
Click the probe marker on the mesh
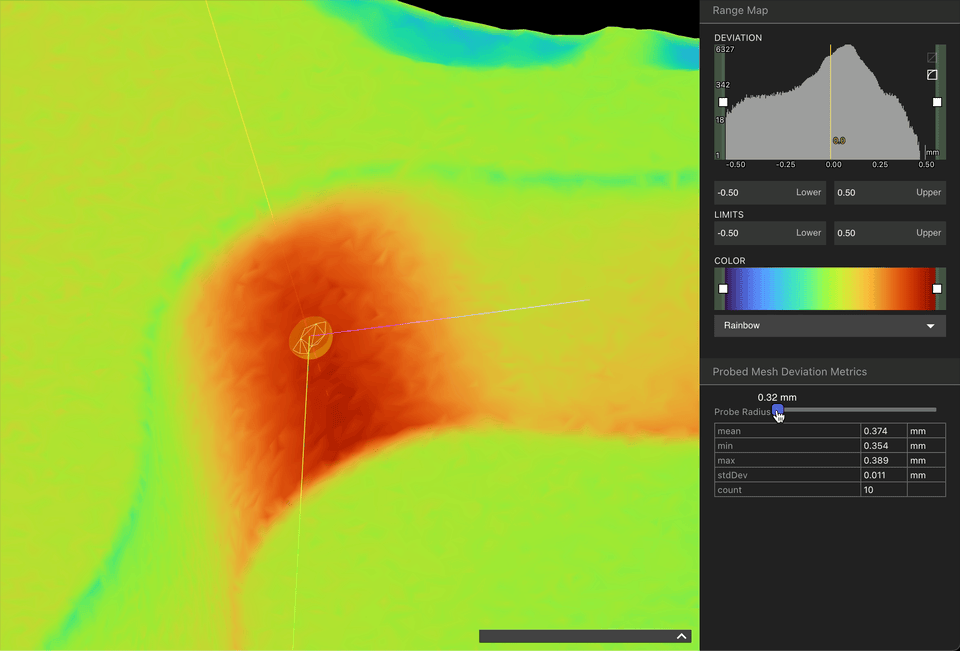[x=311, y=337]
